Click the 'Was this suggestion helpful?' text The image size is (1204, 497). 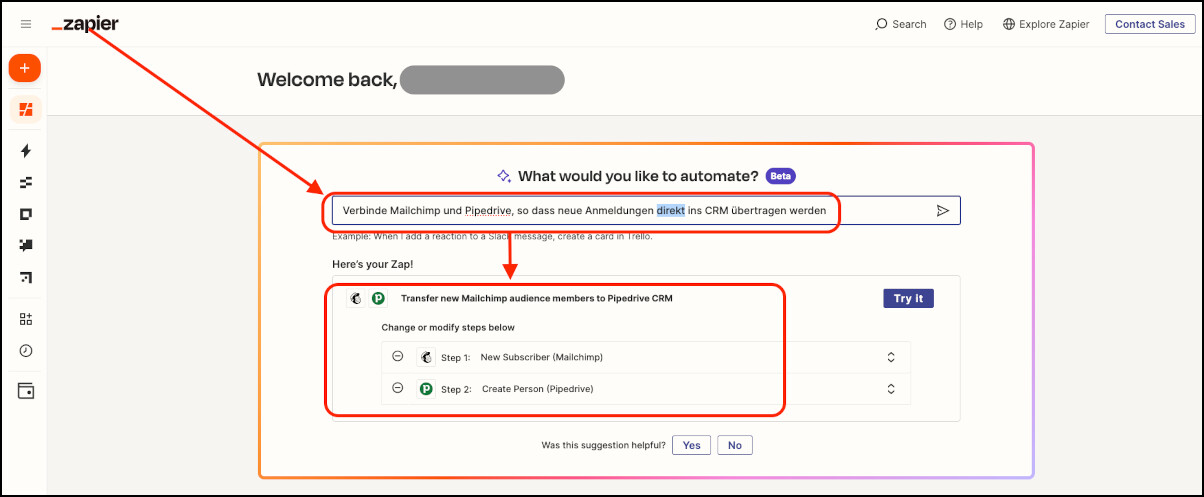pos(603,445)
